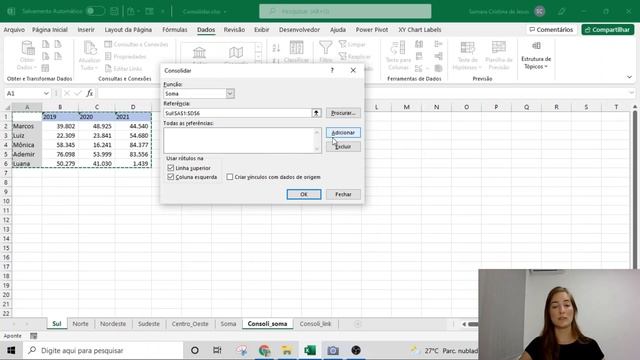Expand the formula bar
Image resolution: width=640 pixels, height=360 pixels.
click(x=631, y=93)
